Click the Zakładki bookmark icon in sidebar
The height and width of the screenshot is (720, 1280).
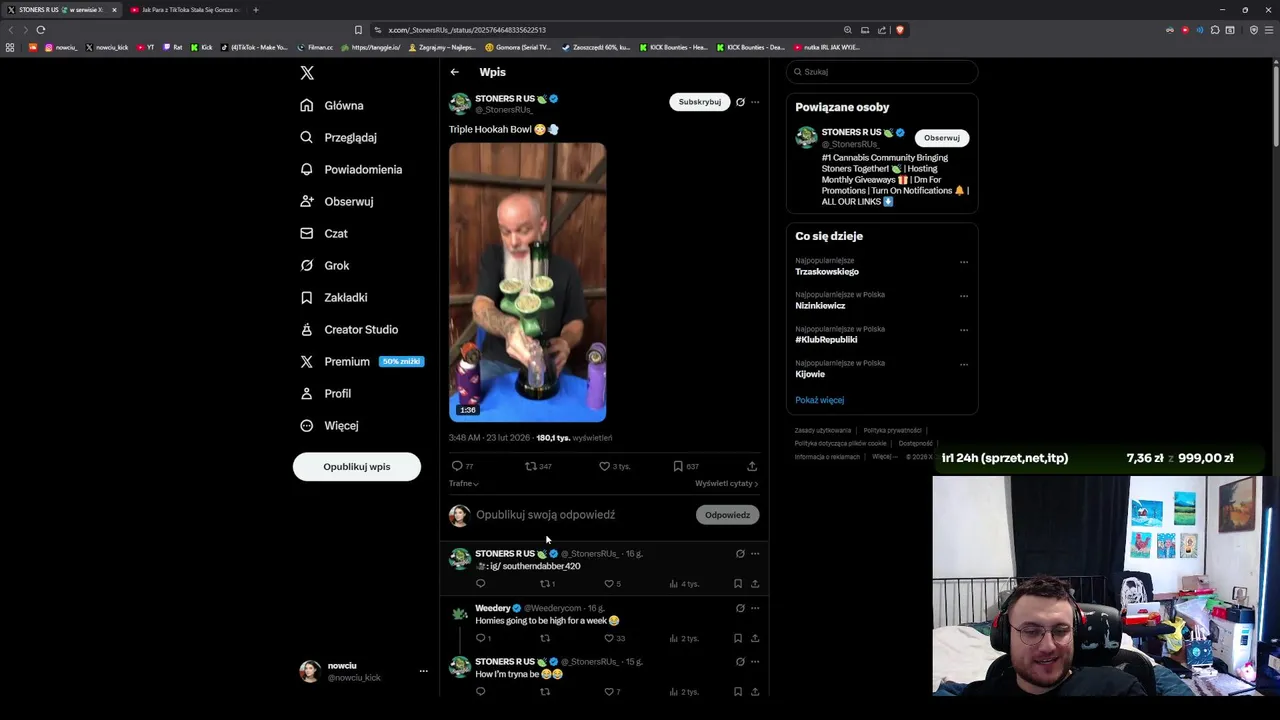click(x=307, y=297)
